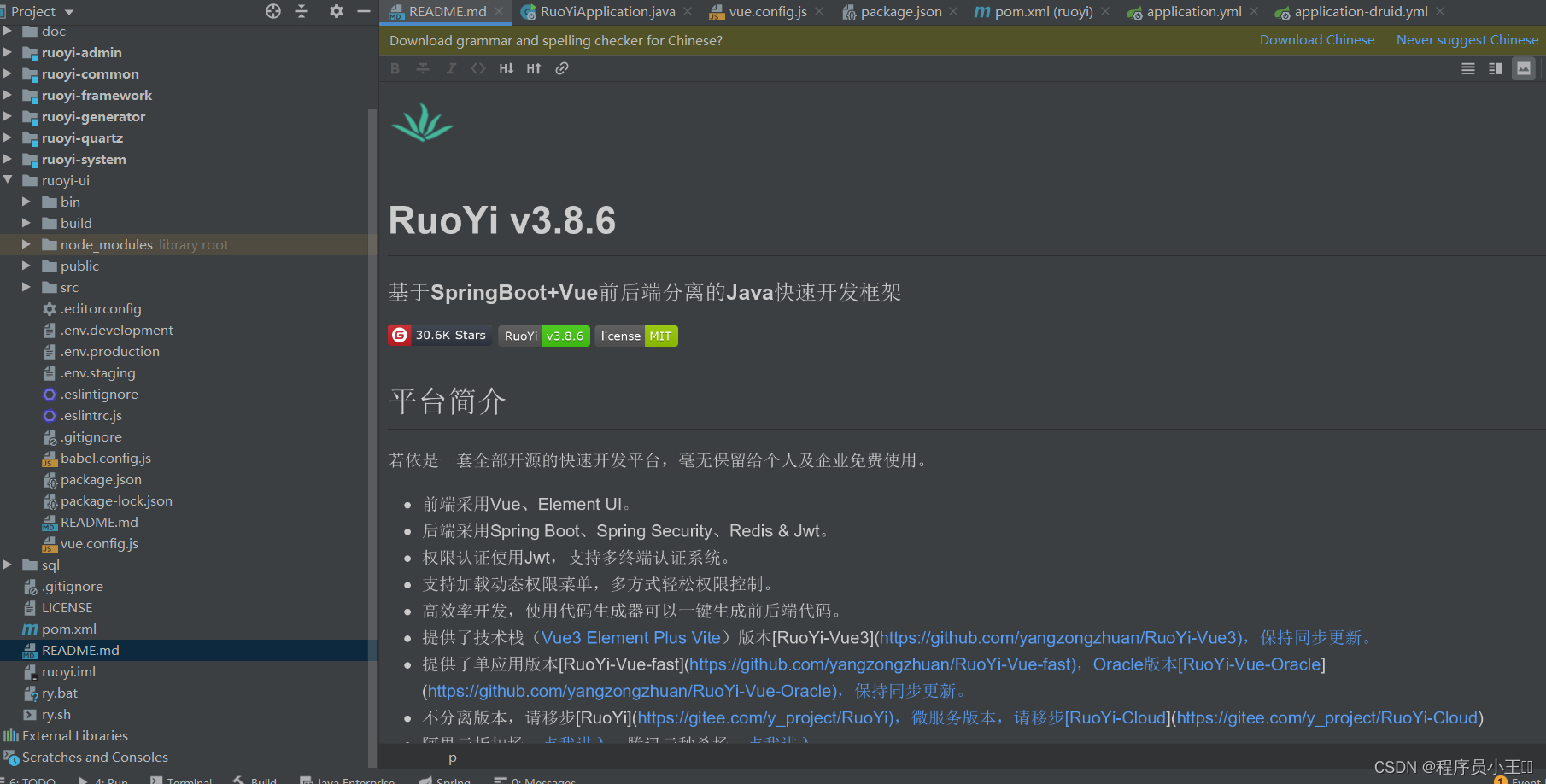The image size is (1546, 784).
Task: Expand the doc folder
Action: (8, 31)
